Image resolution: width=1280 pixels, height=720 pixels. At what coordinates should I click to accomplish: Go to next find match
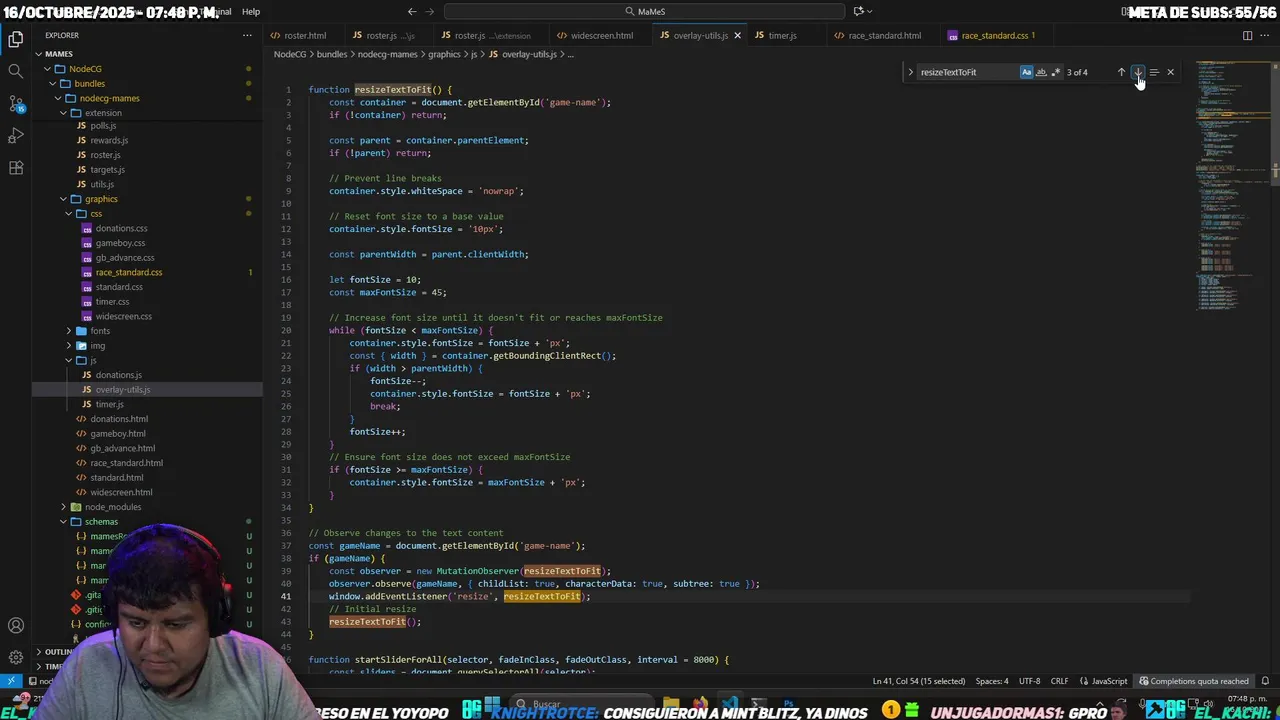(x=1137, y=72)
